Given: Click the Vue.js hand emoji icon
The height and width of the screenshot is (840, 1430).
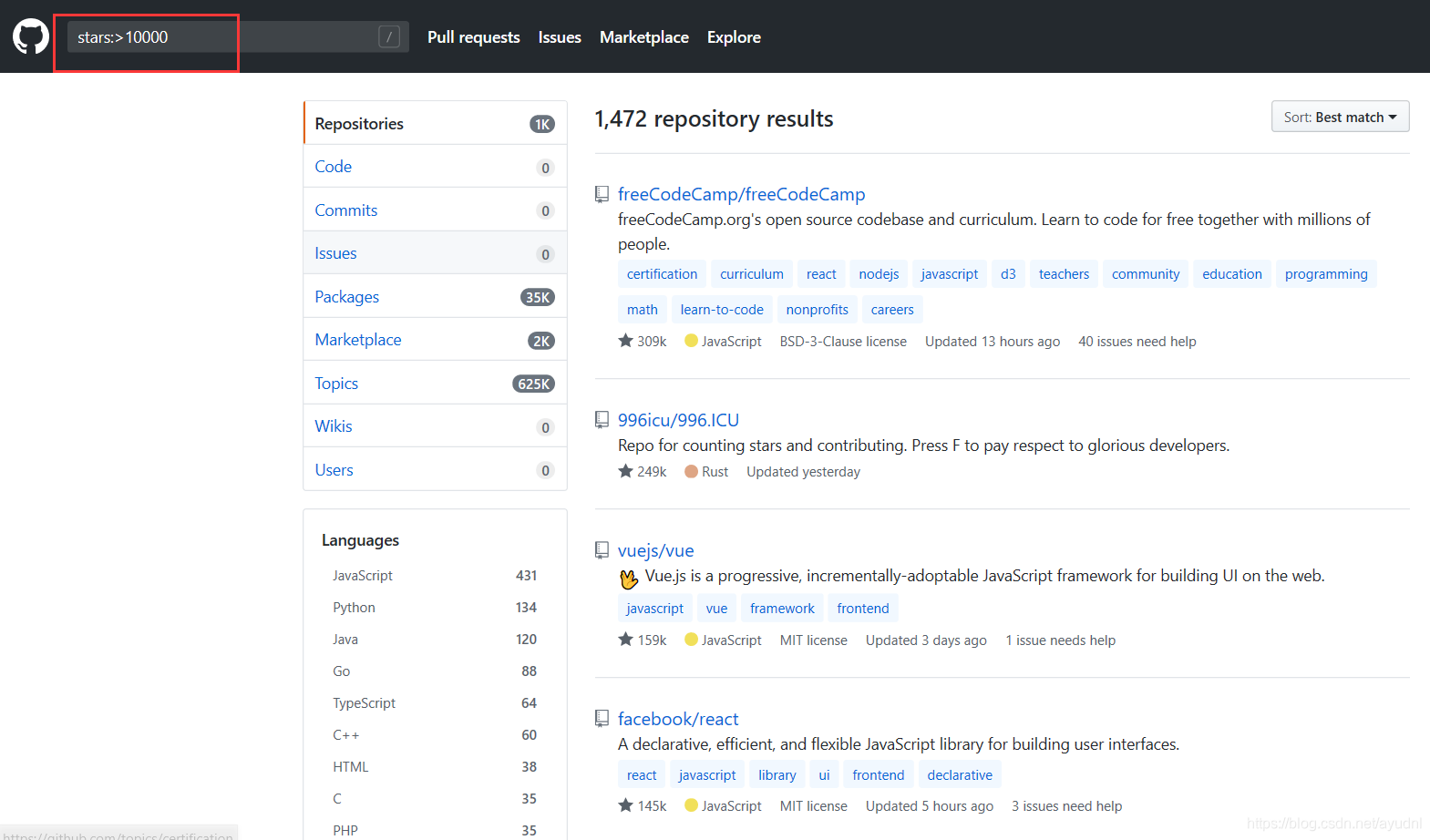Looking at the screenshot, I should tap(629, 579).
